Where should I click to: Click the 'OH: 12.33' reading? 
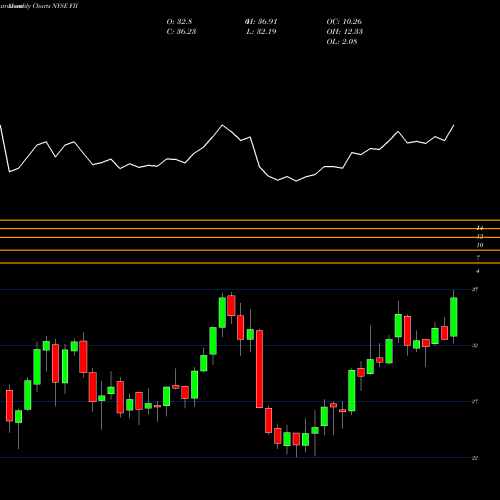pyautogui.click(x=345, y=32)
